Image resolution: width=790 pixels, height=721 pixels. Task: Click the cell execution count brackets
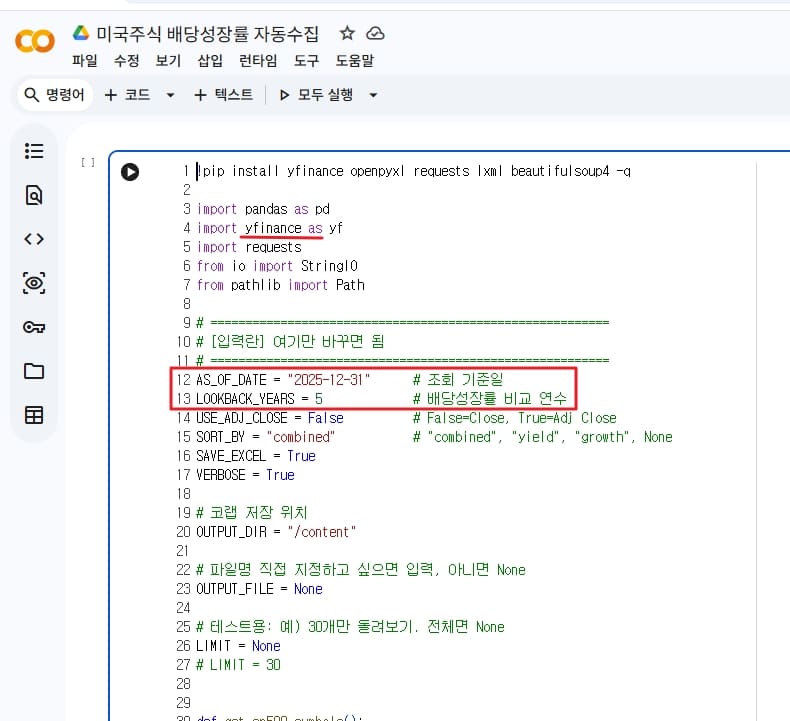(x=88, y=162)
